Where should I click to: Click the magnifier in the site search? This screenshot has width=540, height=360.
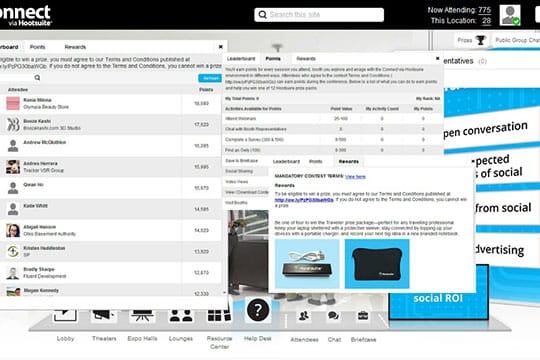pos(262,15)
